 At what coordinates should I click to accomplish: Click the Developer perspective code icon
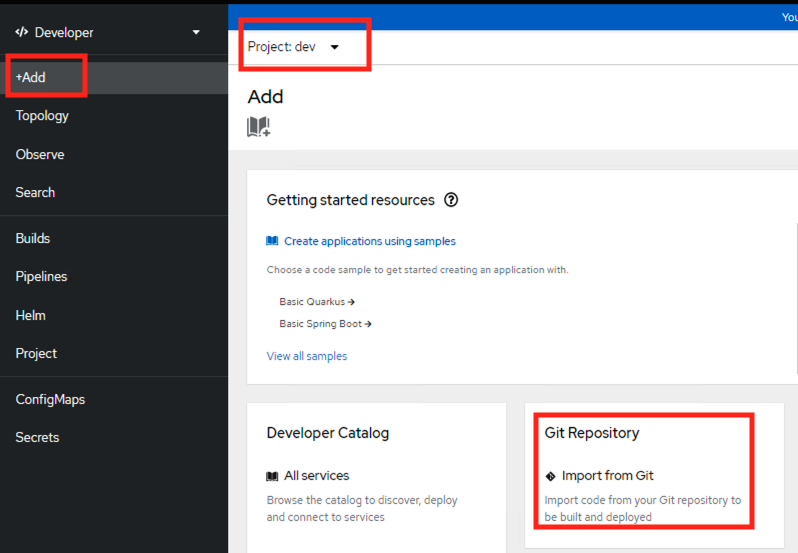[x=22, y=32]
